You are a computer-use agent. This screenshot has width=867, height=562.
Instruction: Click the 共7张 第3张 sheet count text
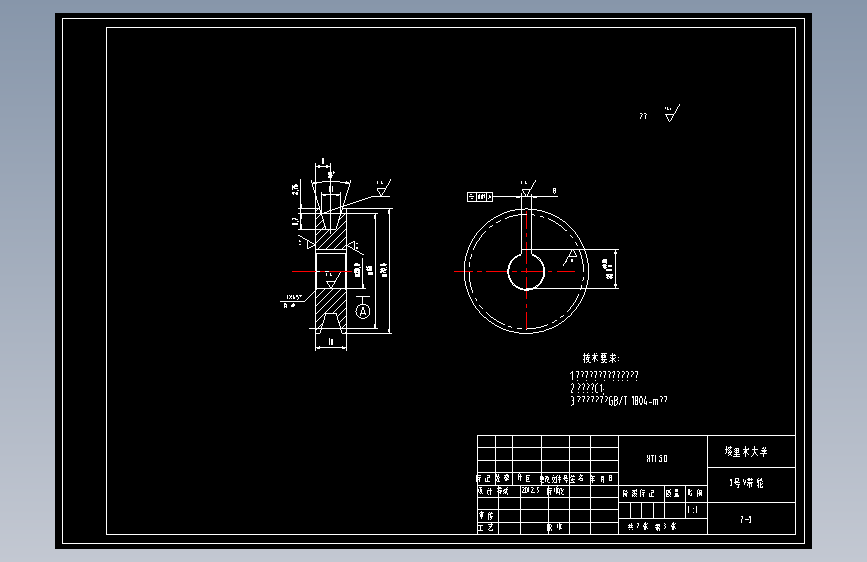coord(651,527)
